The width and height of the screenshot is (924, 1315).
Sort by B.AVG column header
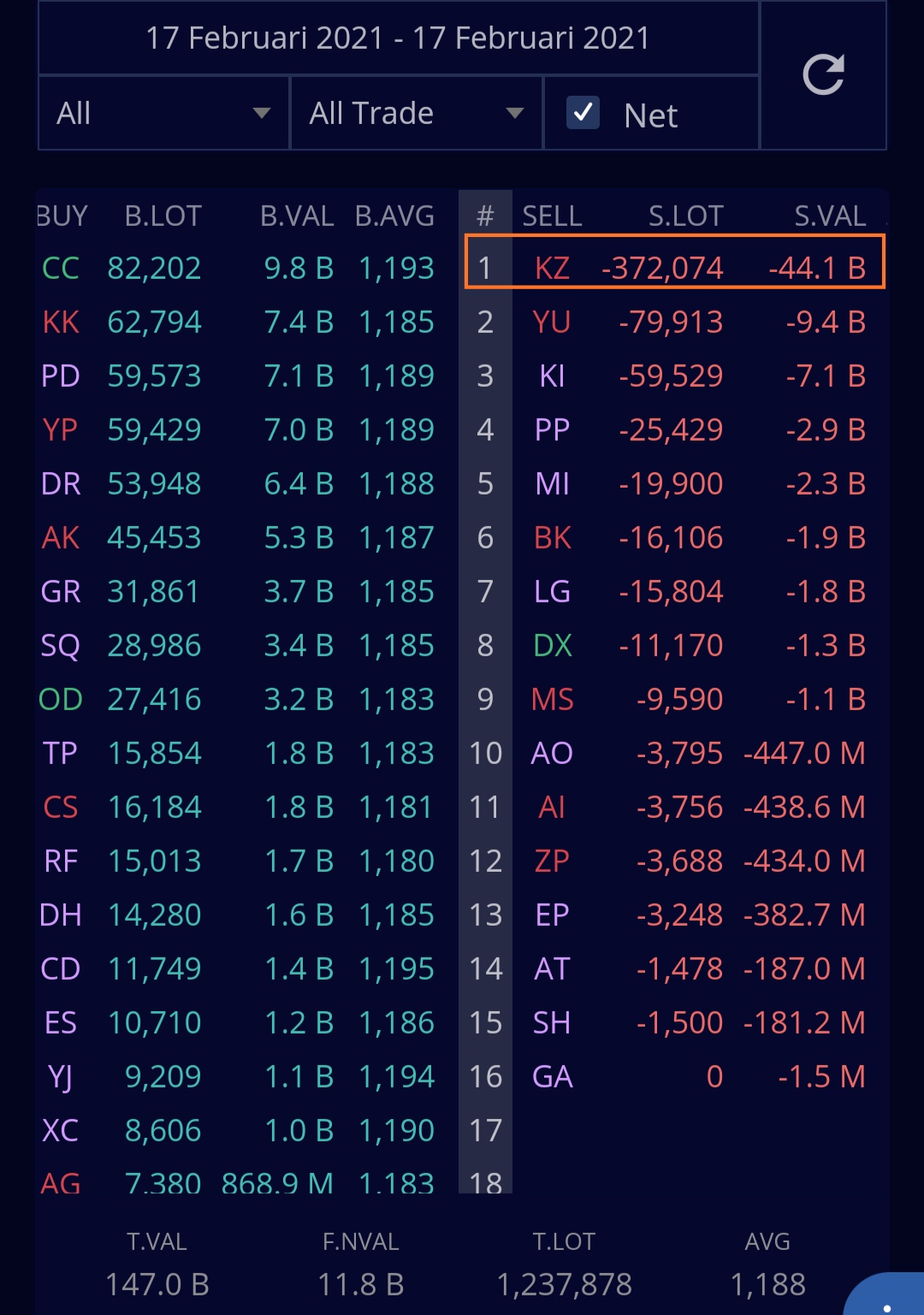[394, 216]
